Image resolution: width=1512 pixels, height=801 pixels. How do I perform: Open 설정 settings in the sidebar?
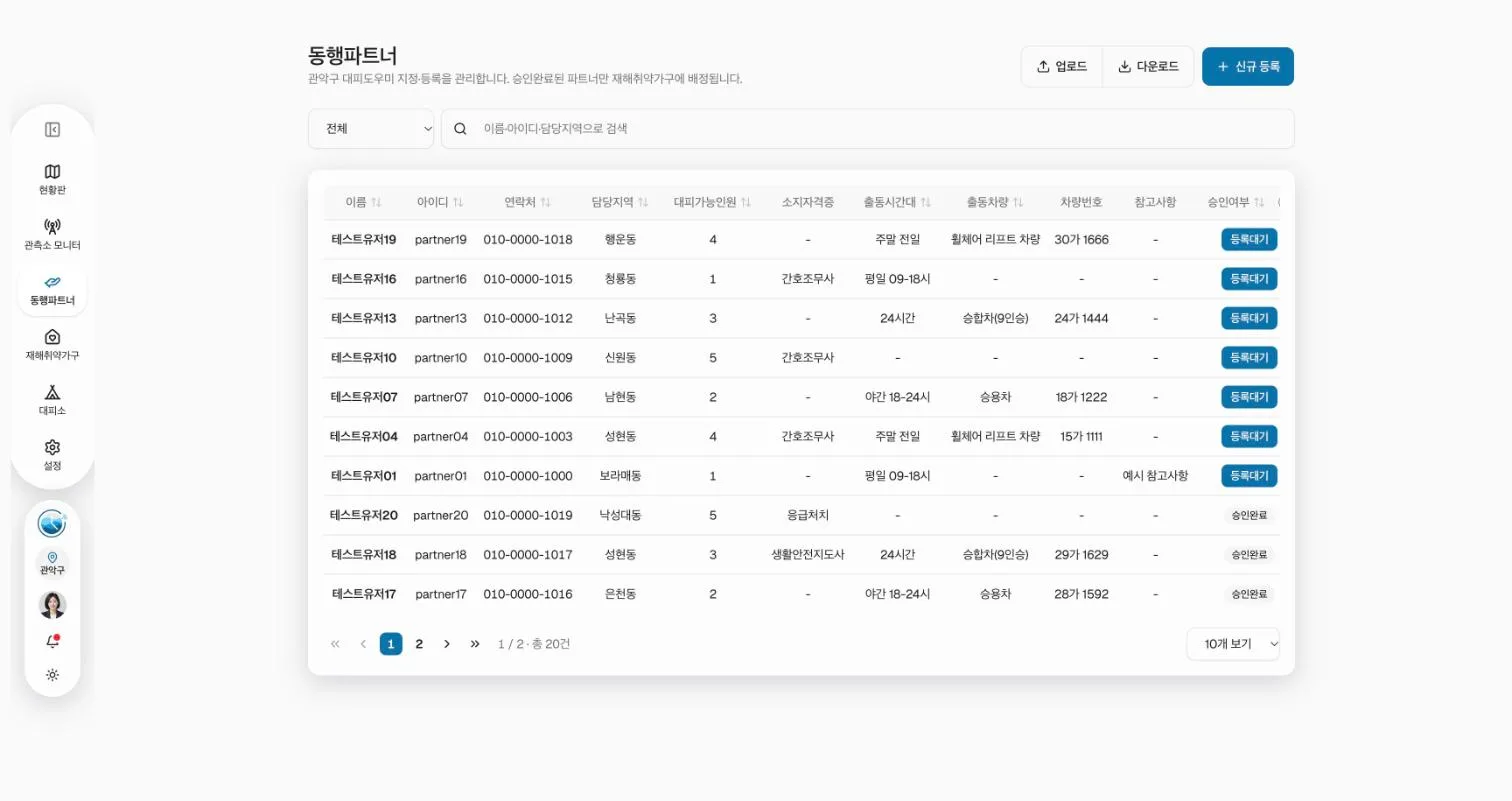click(52, 455)
